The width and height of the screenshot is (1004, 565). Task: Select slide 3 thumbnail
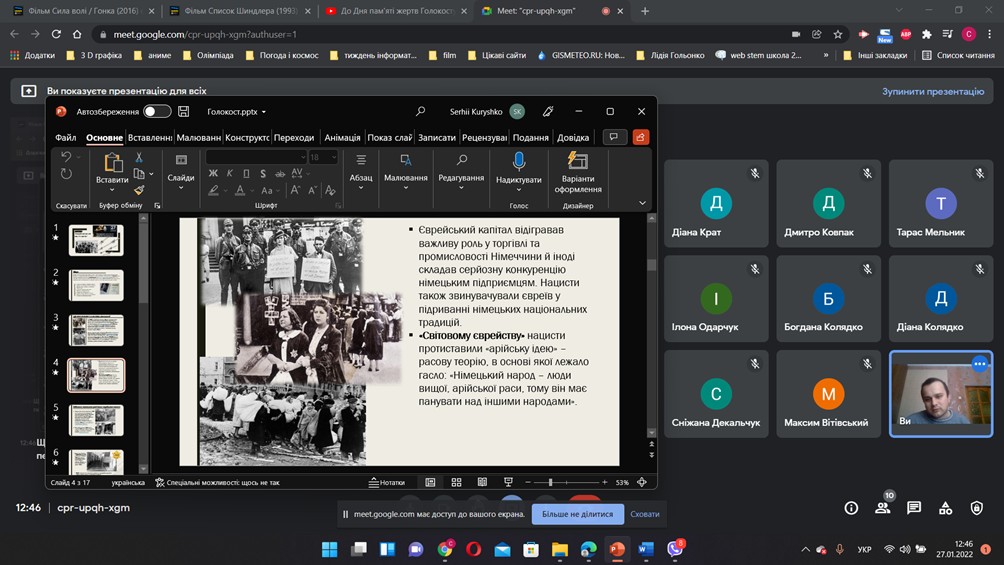(96, 330)
